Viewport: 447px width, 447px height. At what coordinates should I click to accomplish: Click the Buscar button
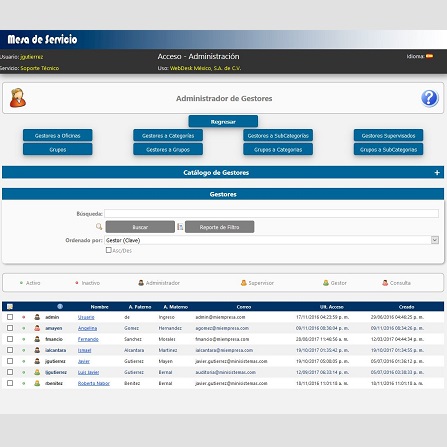(140, 227)
